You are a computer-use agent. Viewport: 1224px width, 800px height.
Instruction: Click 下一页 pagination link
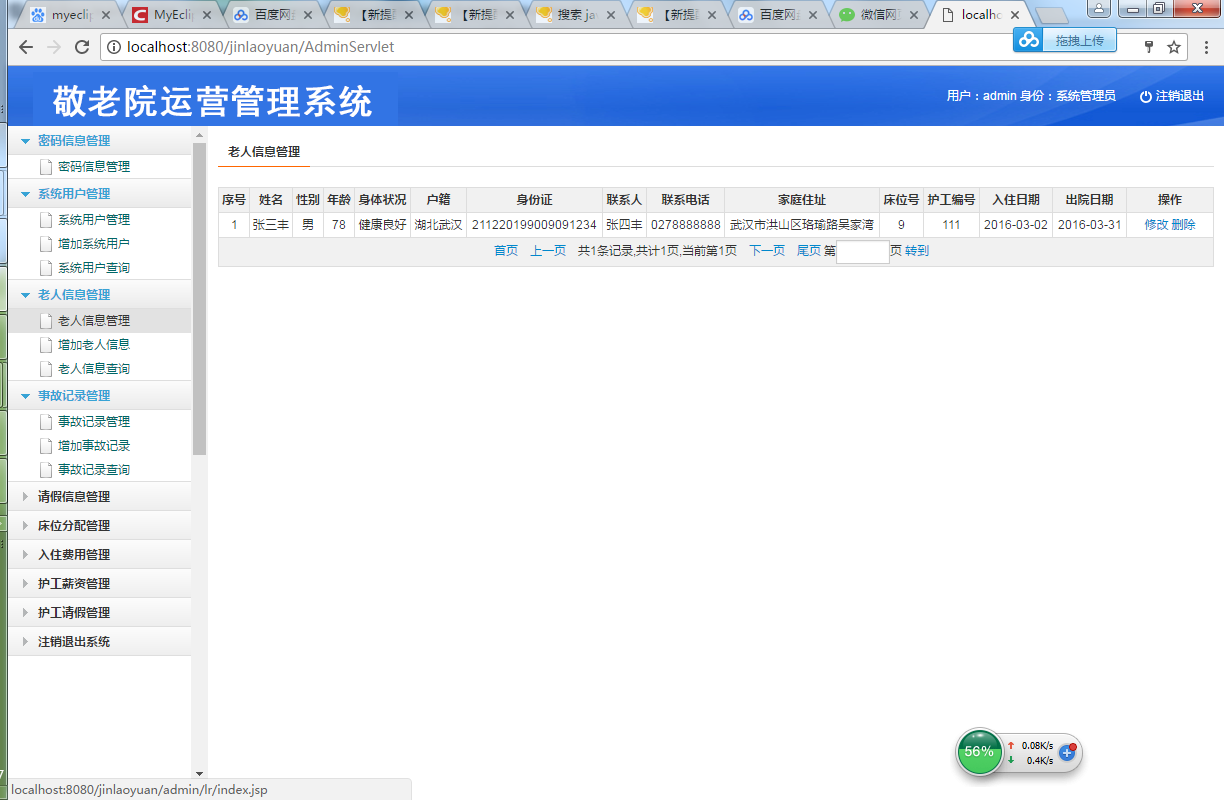point(767,251)
